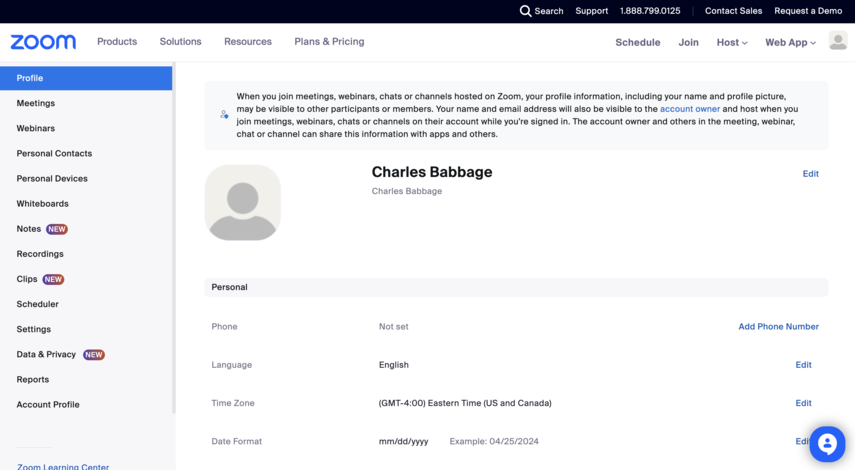Click the Request a Demo link

point(808,11)
